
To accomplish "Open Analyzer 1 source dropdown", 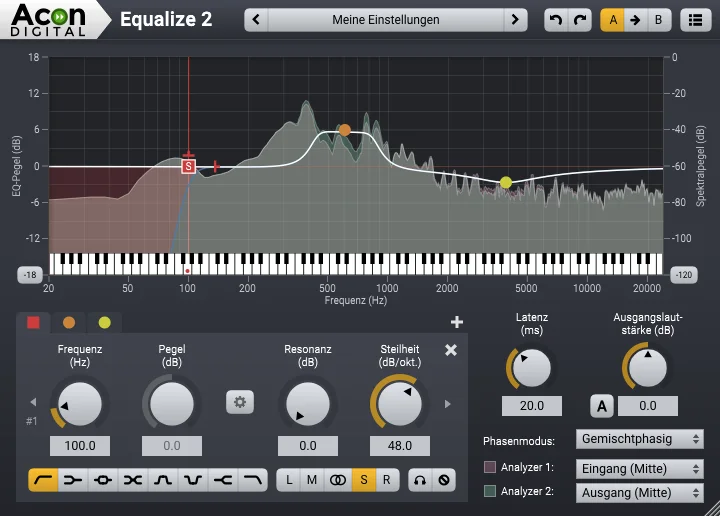I will [640, 469].
